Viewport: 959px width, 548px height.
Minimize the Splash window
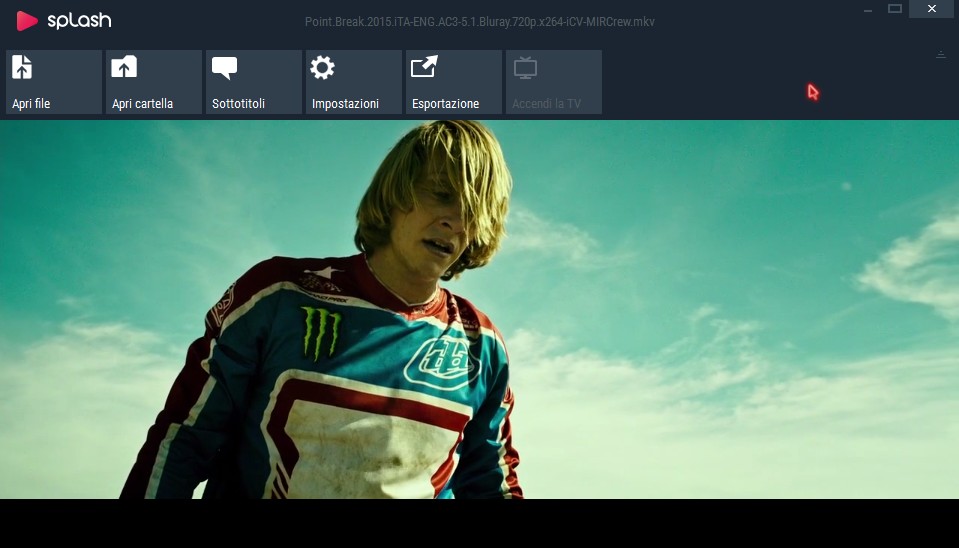867,10
